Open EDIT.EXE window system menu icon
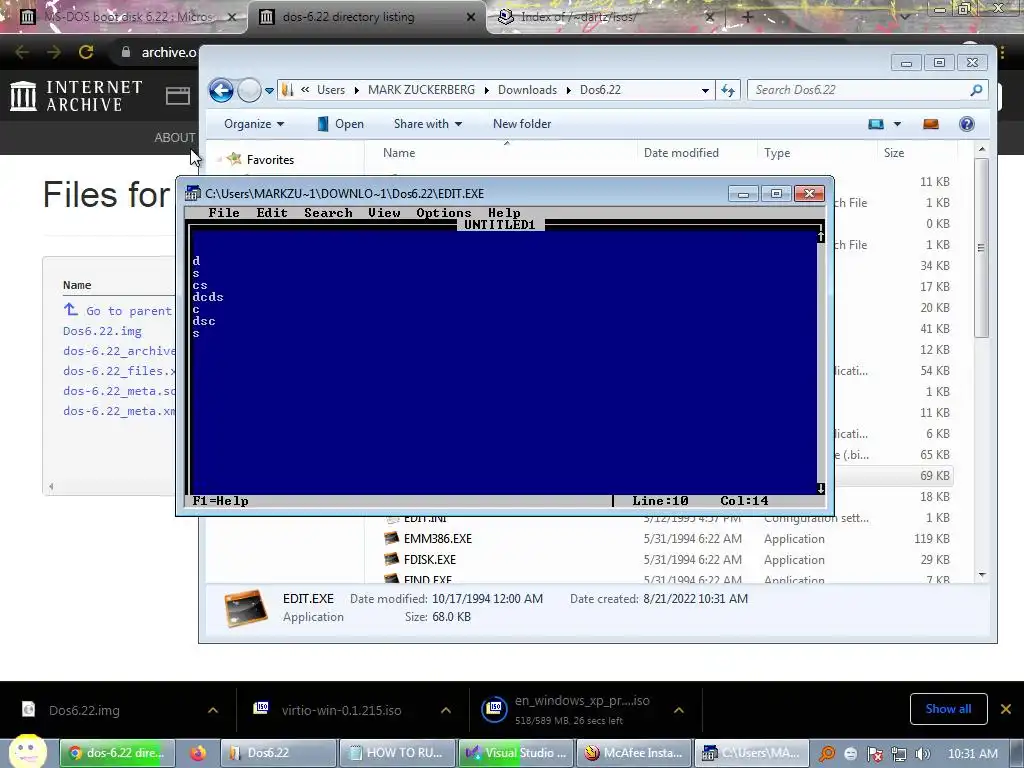 192,193
